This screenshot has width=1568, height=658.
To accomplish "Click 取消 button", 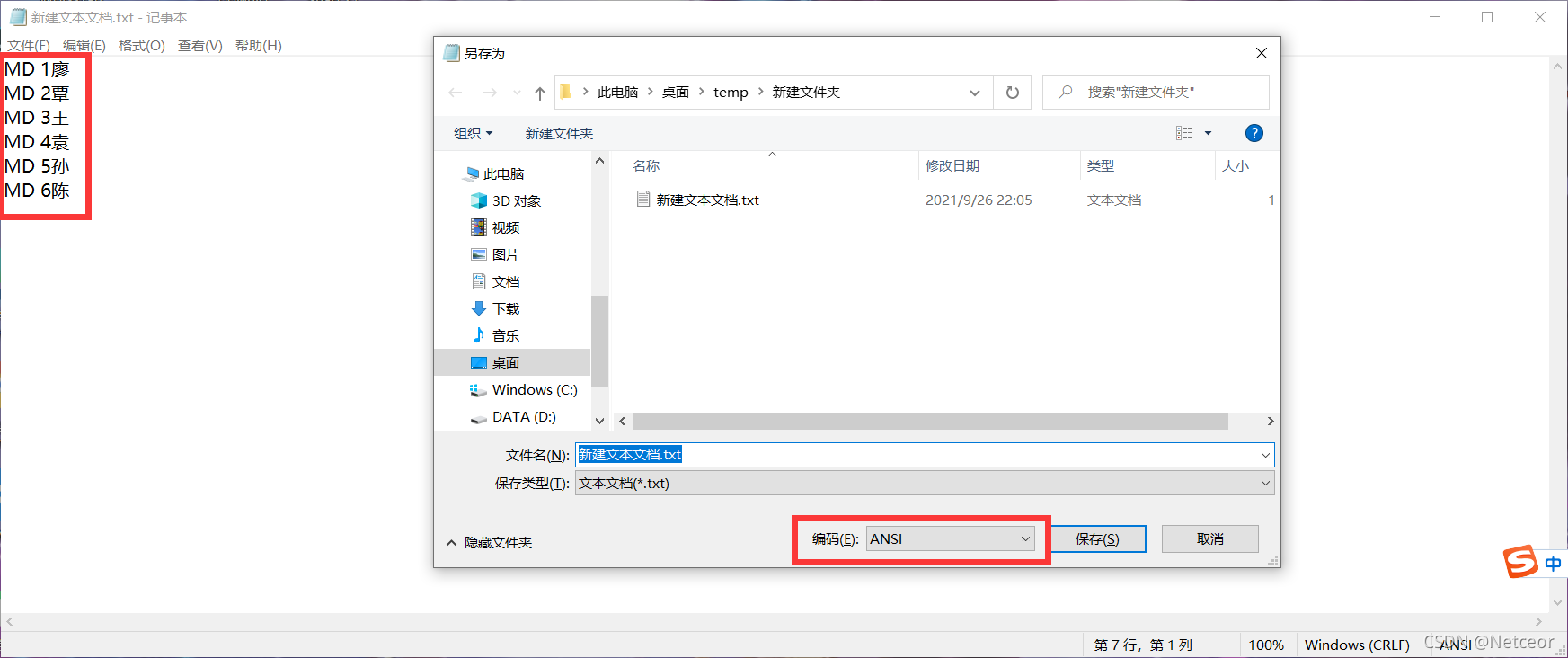I will (1210, 538).
